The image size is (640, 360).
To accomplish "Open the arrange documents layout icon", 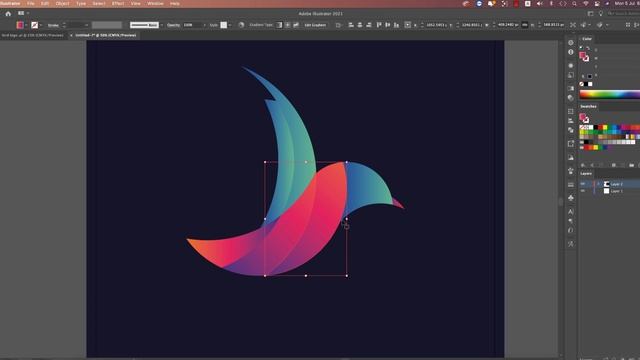I will pos(21,13).
